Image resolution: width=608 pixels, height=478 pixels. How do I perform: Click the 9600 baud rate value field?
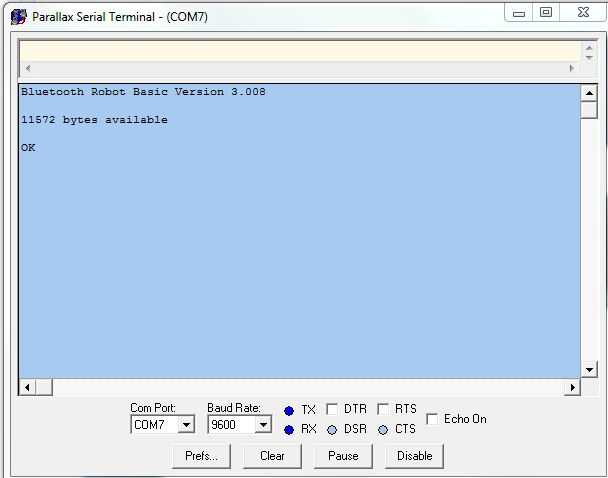tap(232, 425)
